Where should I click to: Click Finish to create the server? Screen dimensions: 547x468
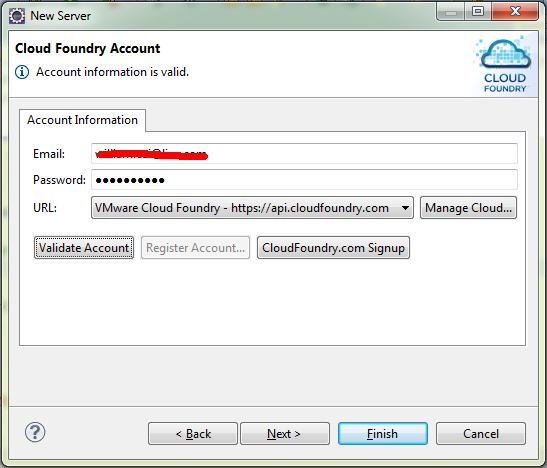pyautogui.click(x=383, y=434)
